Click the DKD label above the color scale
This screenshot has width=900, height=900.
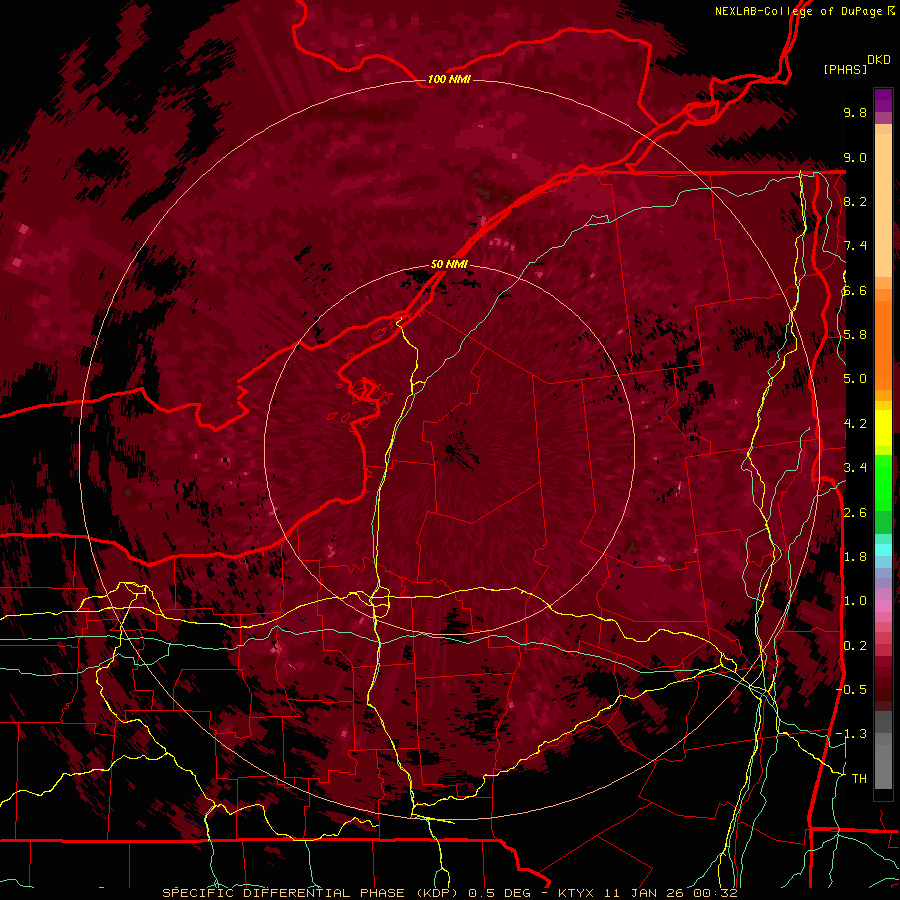pos(879,60)
